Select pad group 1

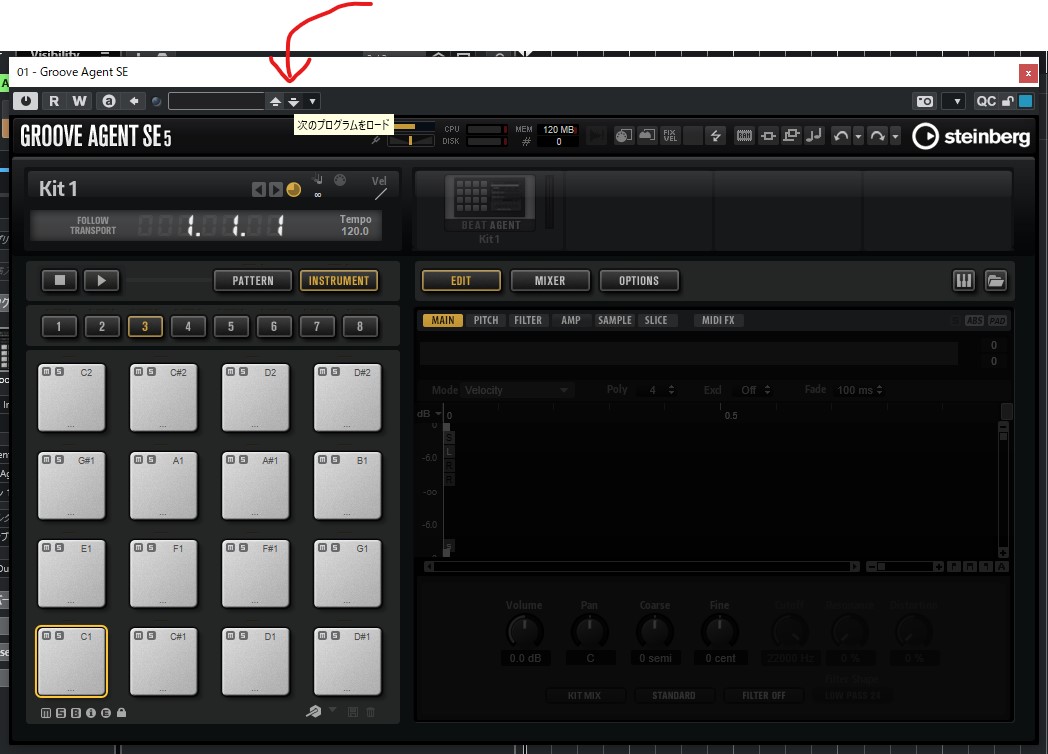[x=59, y=327]
